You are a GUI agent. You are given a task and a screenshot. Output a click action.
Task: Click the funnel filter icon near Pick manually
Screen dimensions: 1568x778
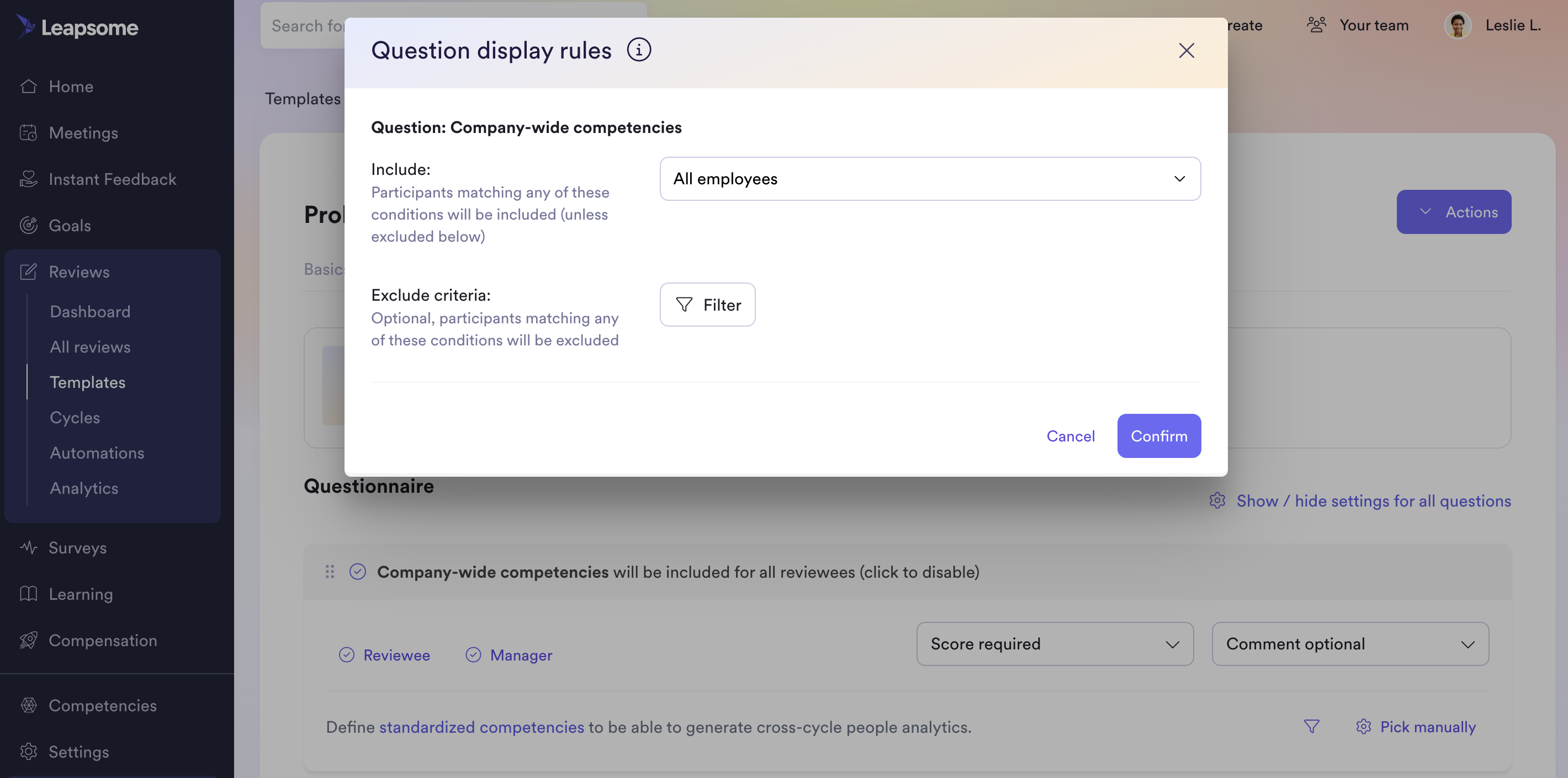click(x=1312, y=726)
